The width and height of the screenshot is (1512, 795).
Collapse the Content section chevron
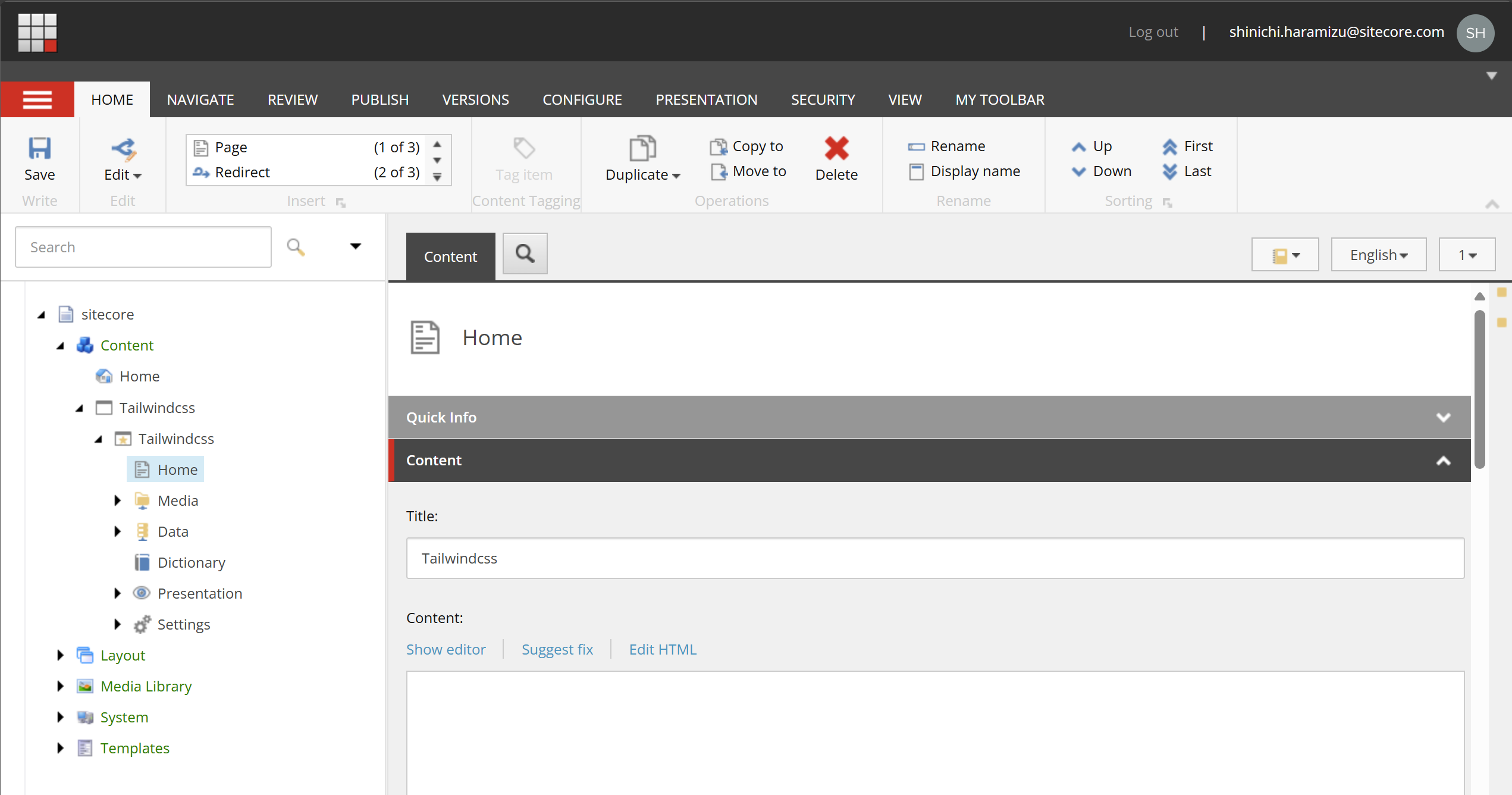coord(1444,460)
